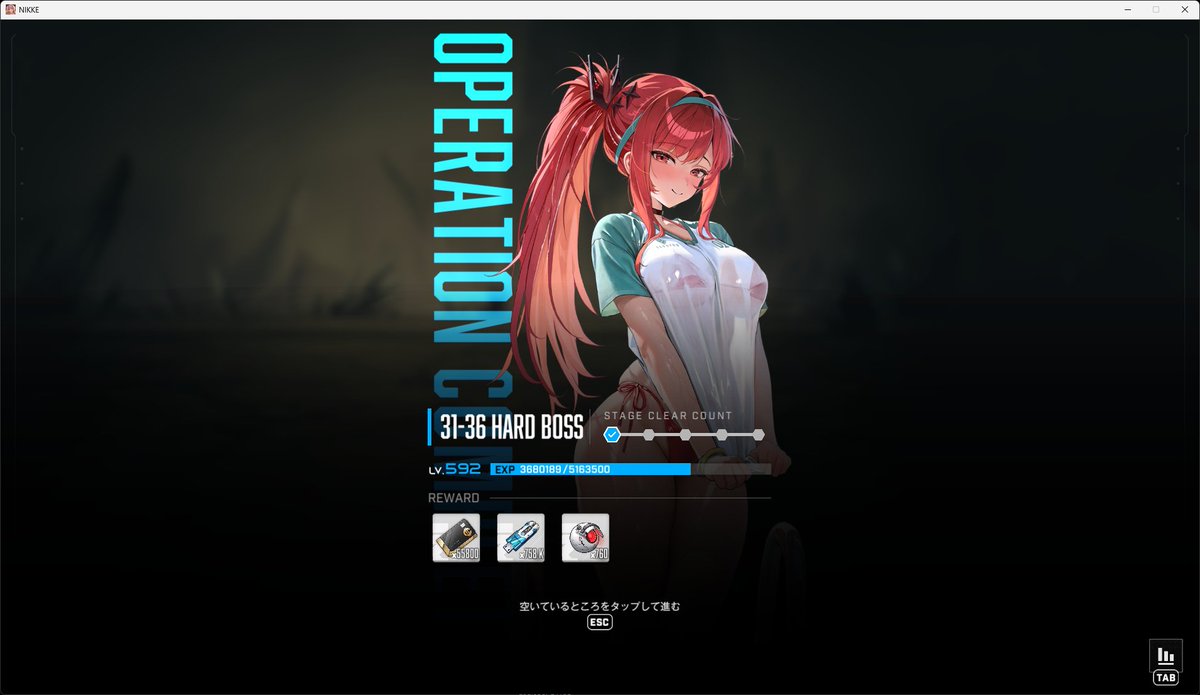Click the third stage clear count marker
The image size is (1200, 695).
685,435
